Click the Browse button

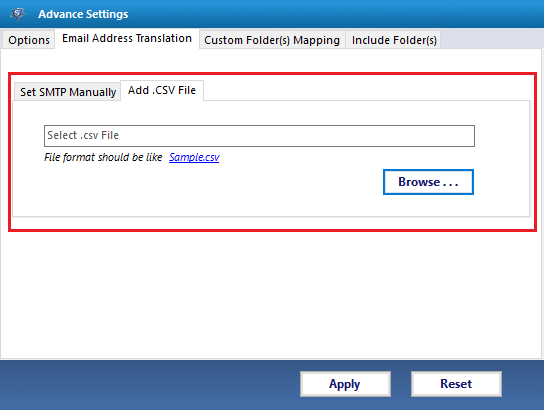(428, 182)
